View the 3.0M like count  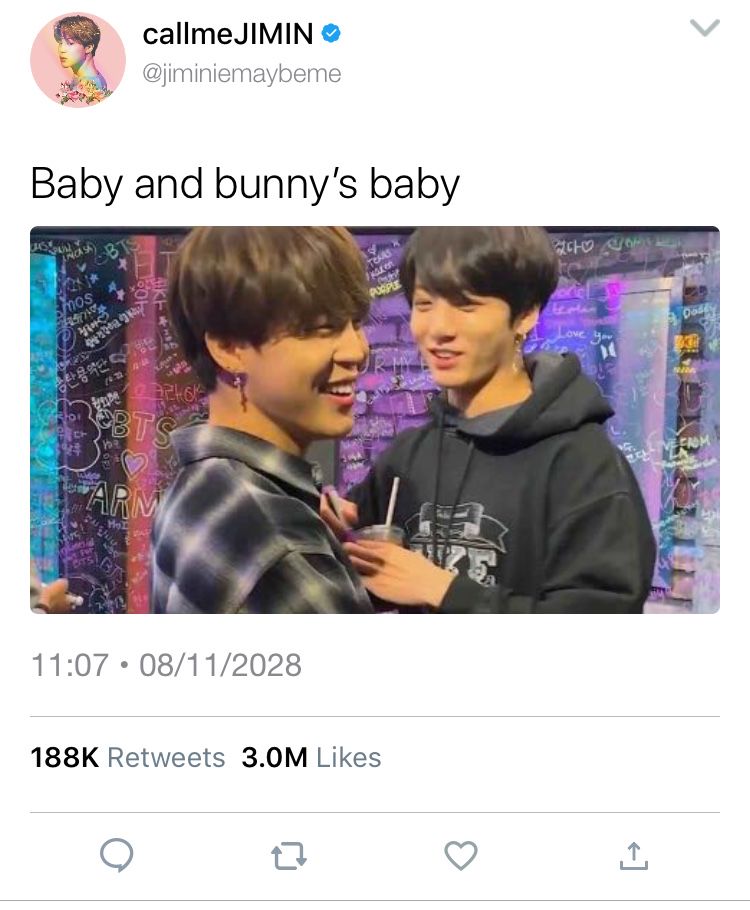[275, 757]
